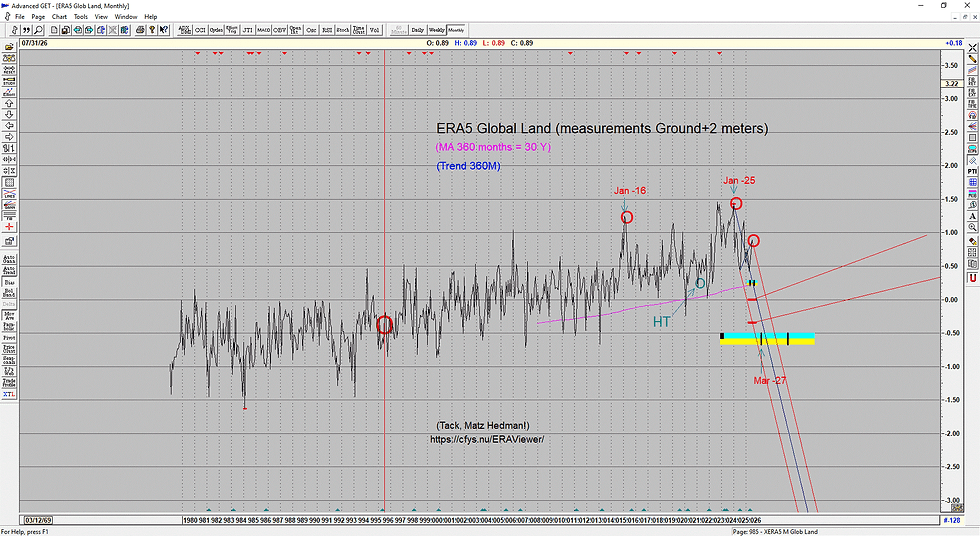Viewport: 980px width, 536px height.
Task: Click the XTL button in left sidebar
Action: [x=9, y=394]
